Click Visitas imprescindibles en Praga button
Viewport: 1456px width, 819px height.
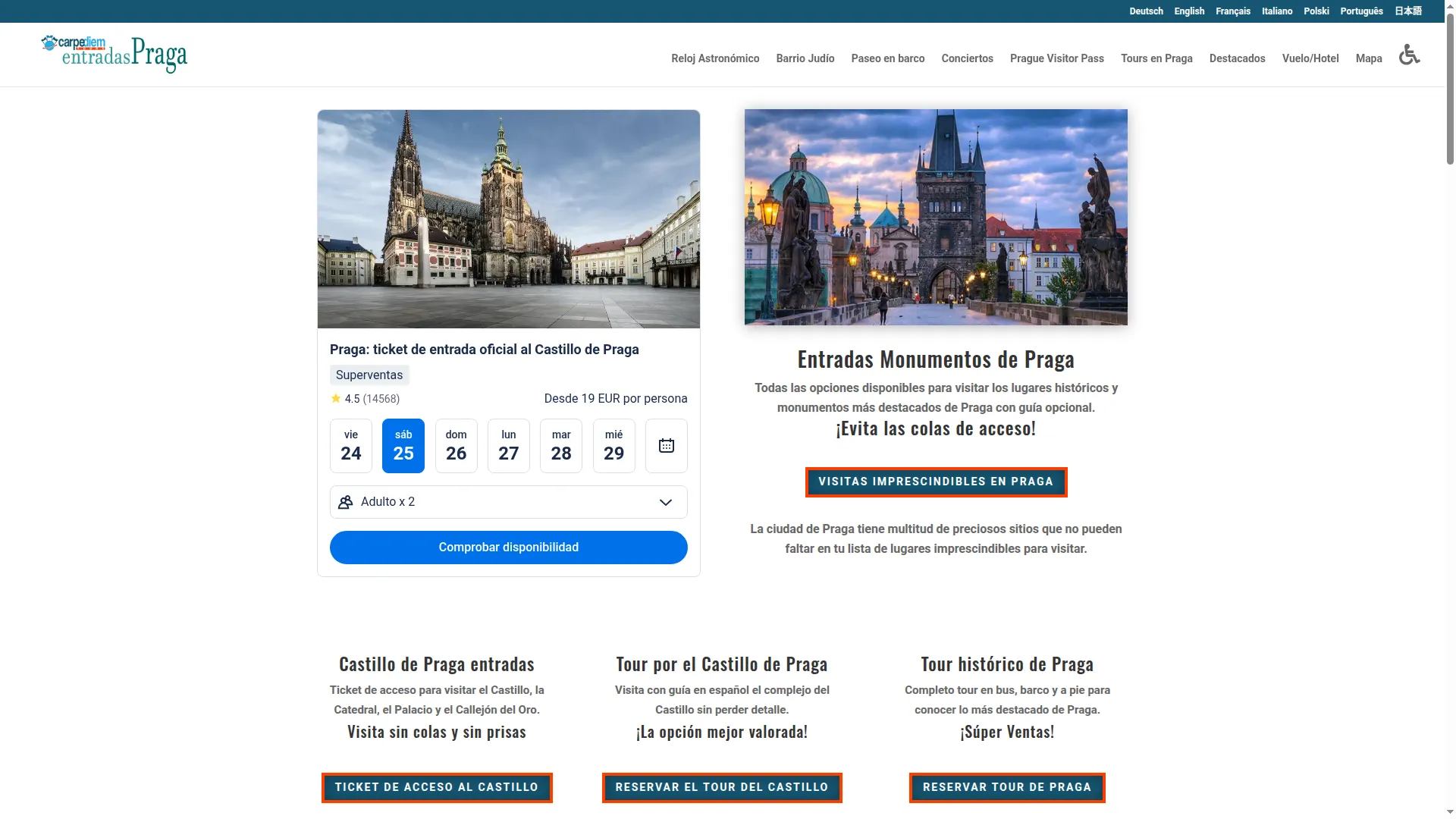(x=936, y=482)
